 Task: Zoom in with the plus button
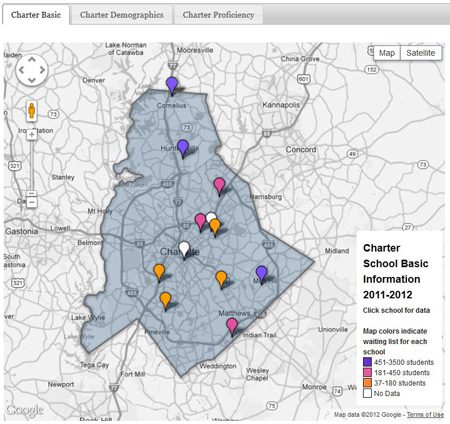(32, 135)
